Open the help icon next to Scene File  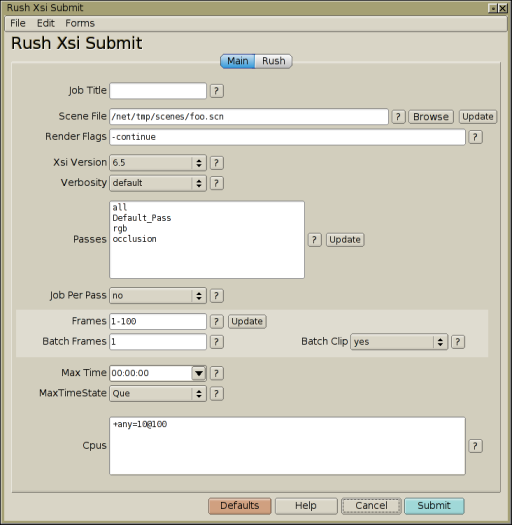[398, 117]
